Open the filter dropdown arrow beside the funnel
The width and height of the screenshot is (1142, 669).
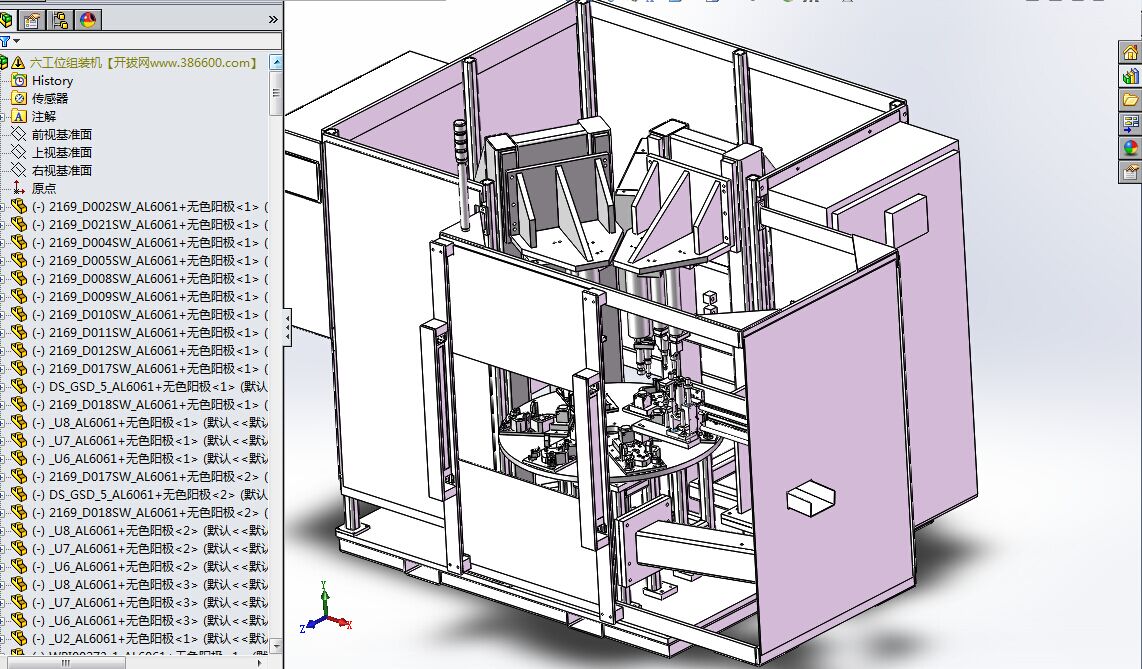[x=16, y=41]
